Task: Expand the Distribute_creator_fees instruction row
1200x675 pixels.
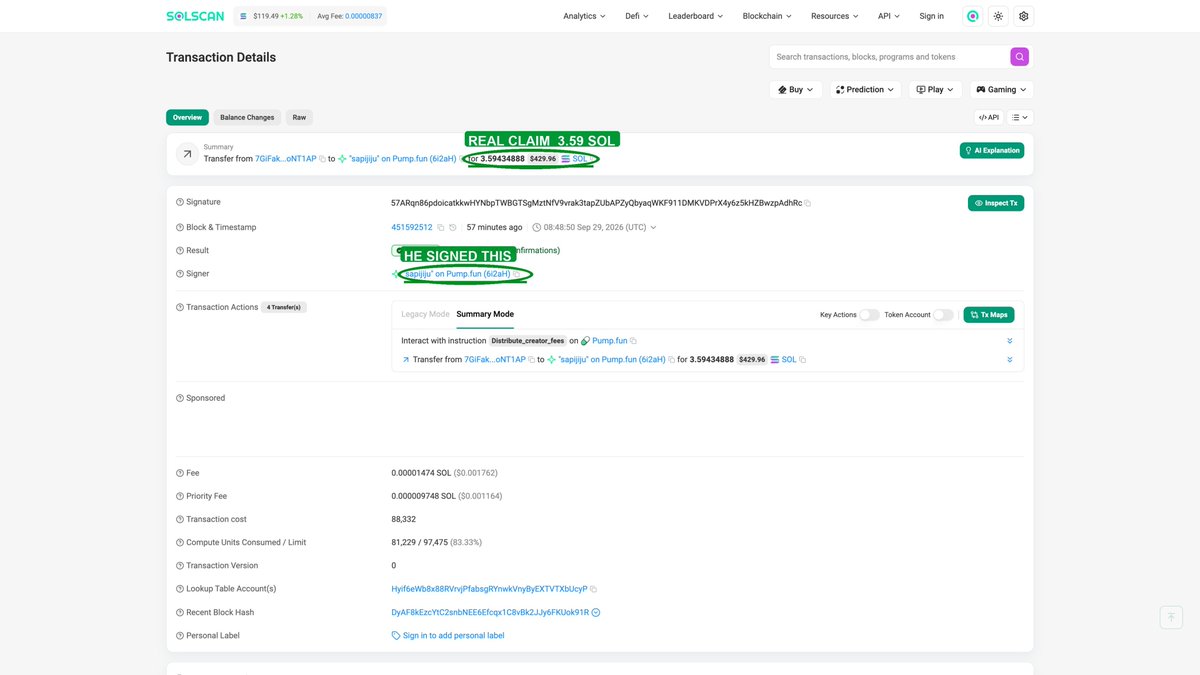Action: pyautogui.click(x=1010, y=341)
